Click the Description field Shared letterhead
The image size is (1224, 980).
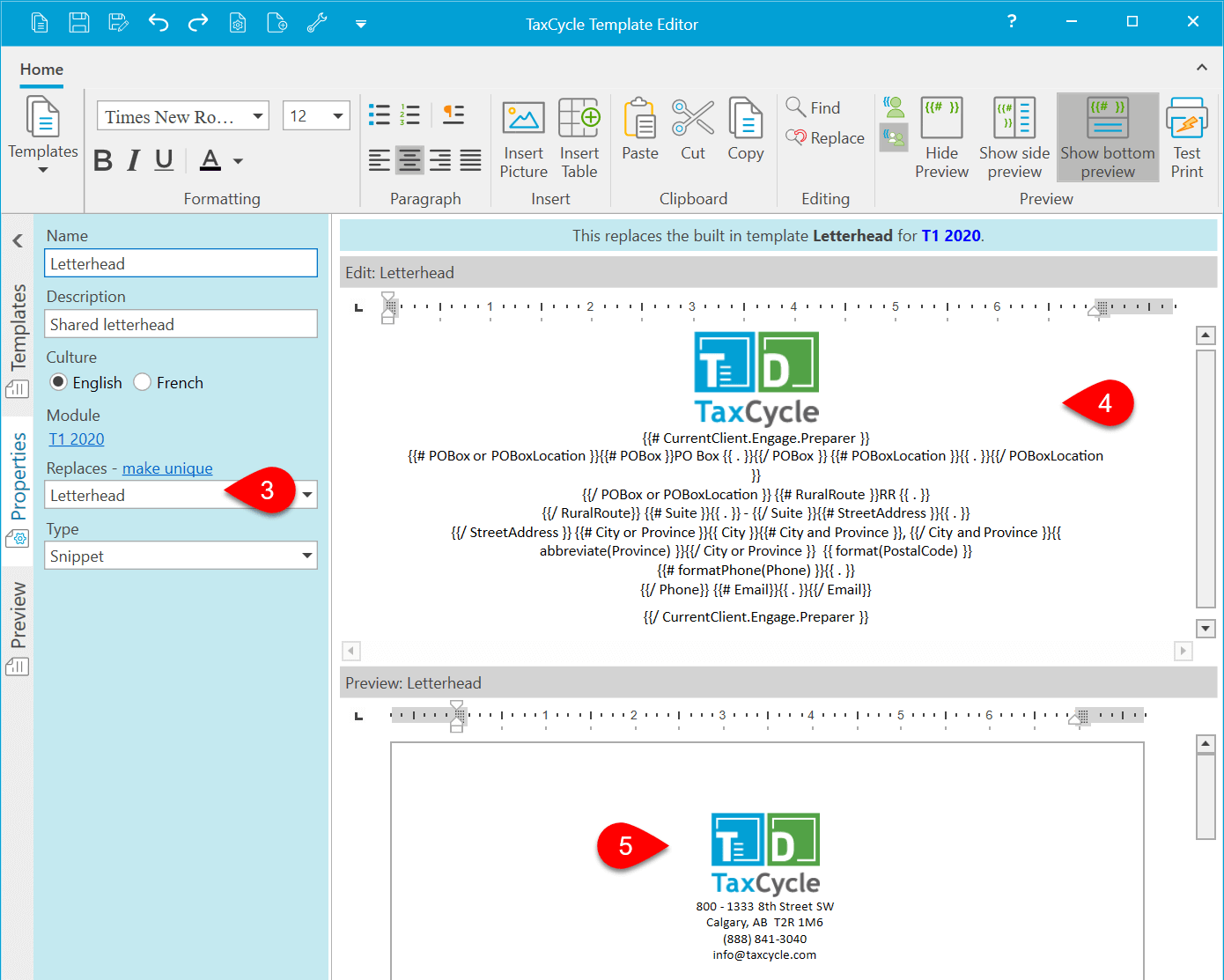pyautogui.click(x=181, y=324)
